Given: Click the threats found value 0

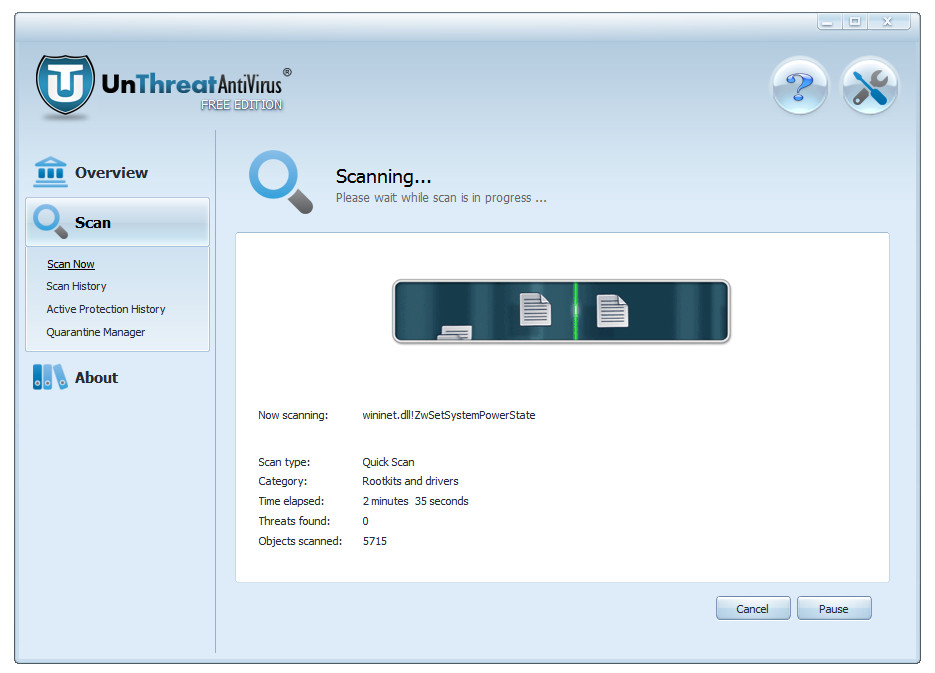Looking at the screenshot, I should coord(366,521).
